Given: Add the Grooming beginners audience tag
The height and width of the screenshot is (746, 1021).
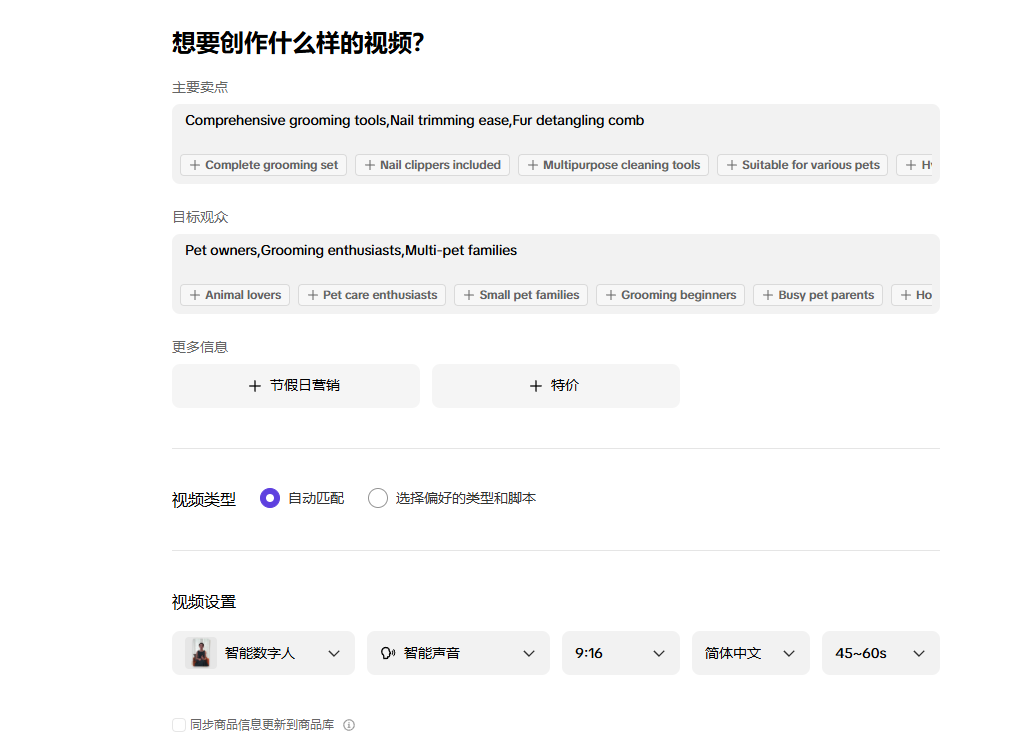Looking at the screenshot, I should pyautogui.click(x=670, y=295).
